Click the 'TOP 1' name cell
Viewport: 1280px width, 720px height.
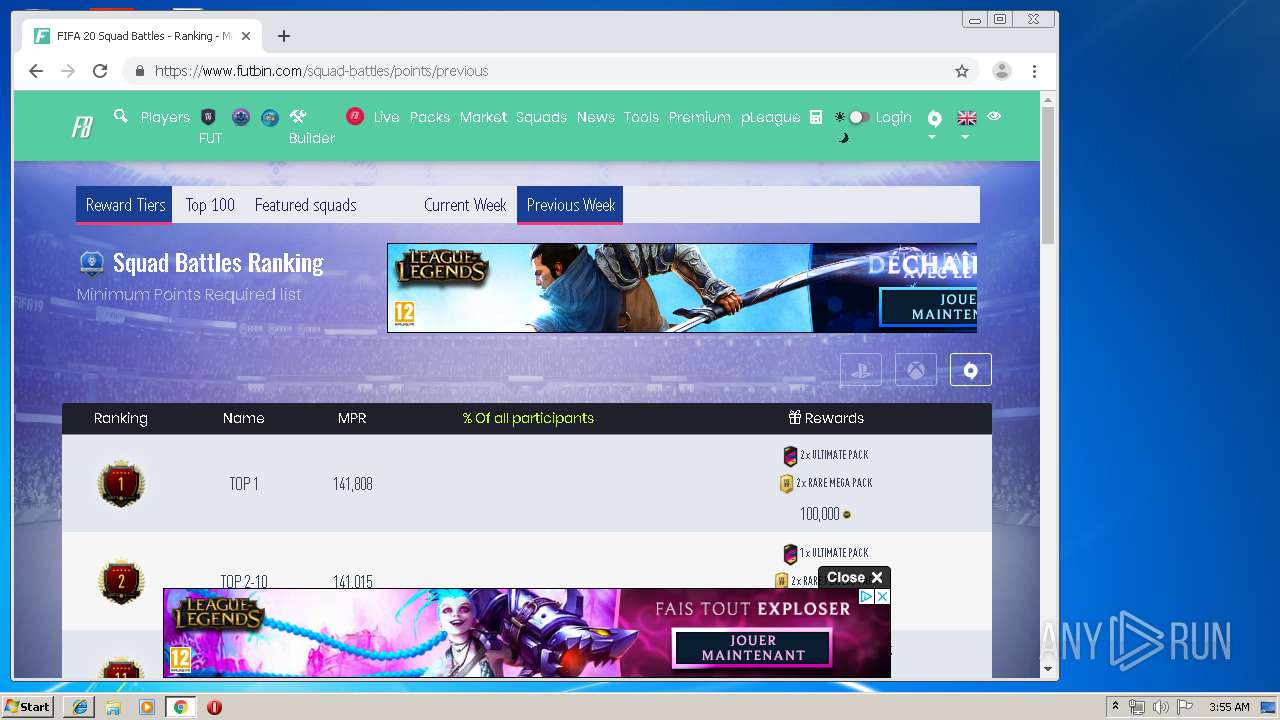click(244, 484)
